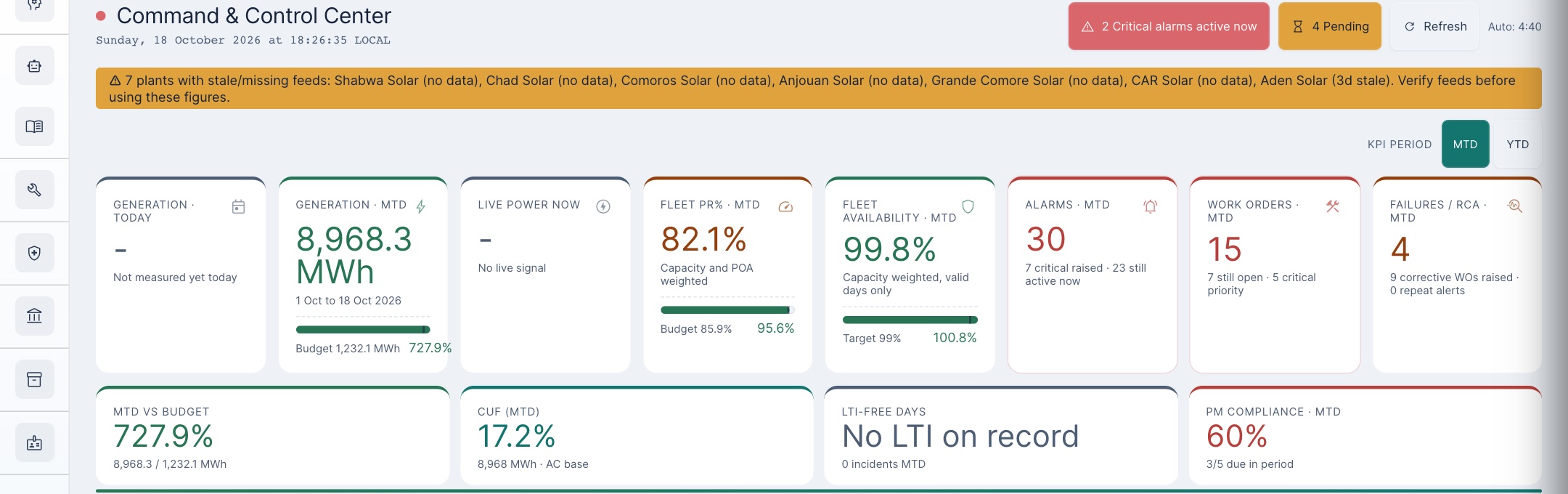Viewport: 1568px width, 494px height.
Task: Open the PM Compliance 60% card
Action: coord(1365,436)
